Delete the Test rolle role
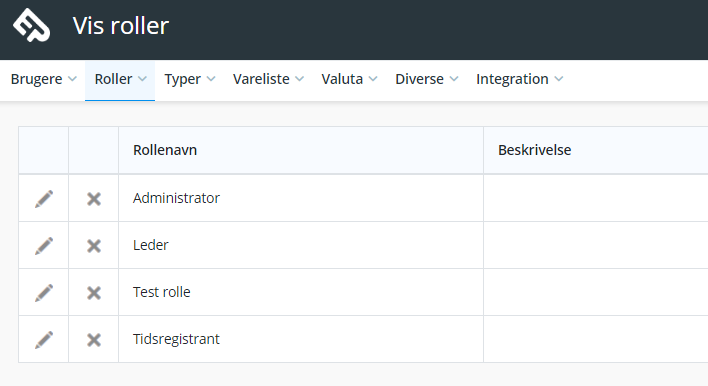708x386 pixels. point(94,293)
